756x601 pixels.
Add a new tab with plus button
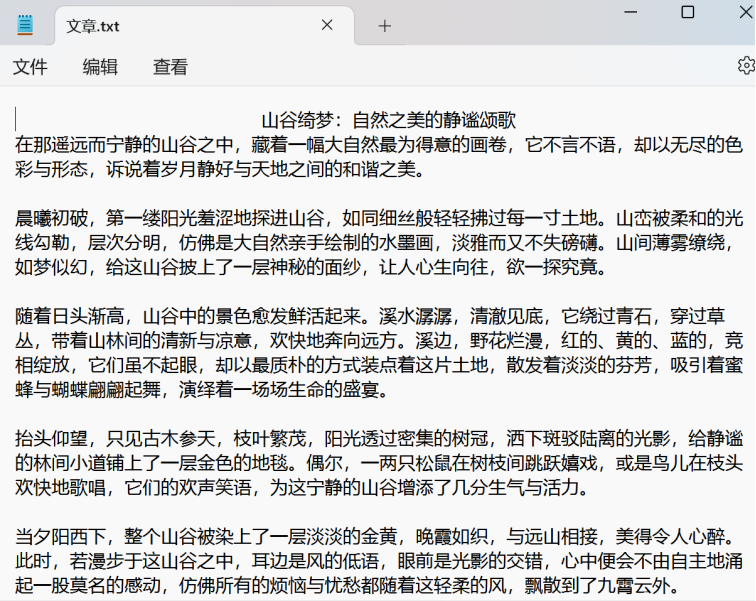384,26
